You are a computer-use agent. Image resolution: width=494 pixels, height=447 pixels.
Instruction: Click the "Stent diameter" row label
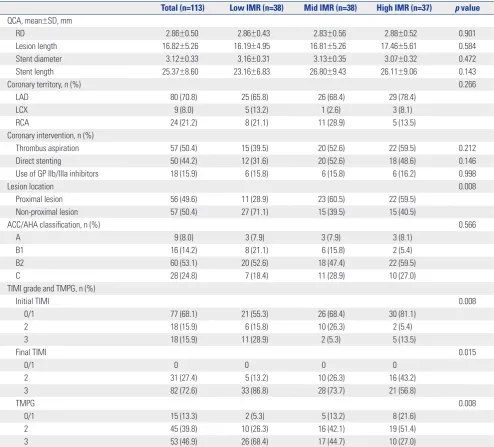pyautogui.click(x=38, y=59)
